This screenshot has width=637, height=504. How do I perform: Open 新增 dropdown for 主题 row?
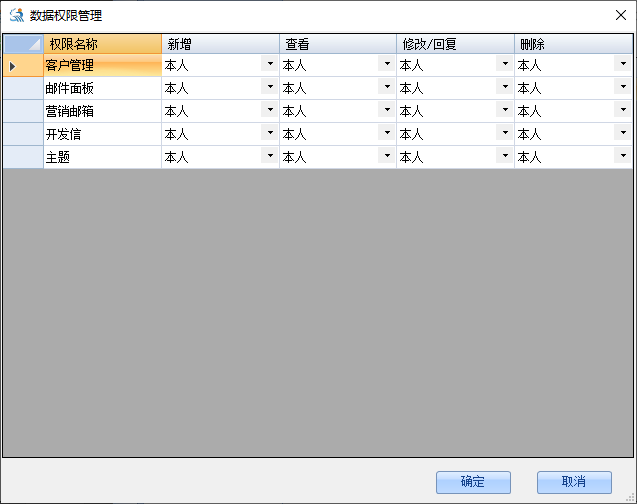tap(270, 156)
